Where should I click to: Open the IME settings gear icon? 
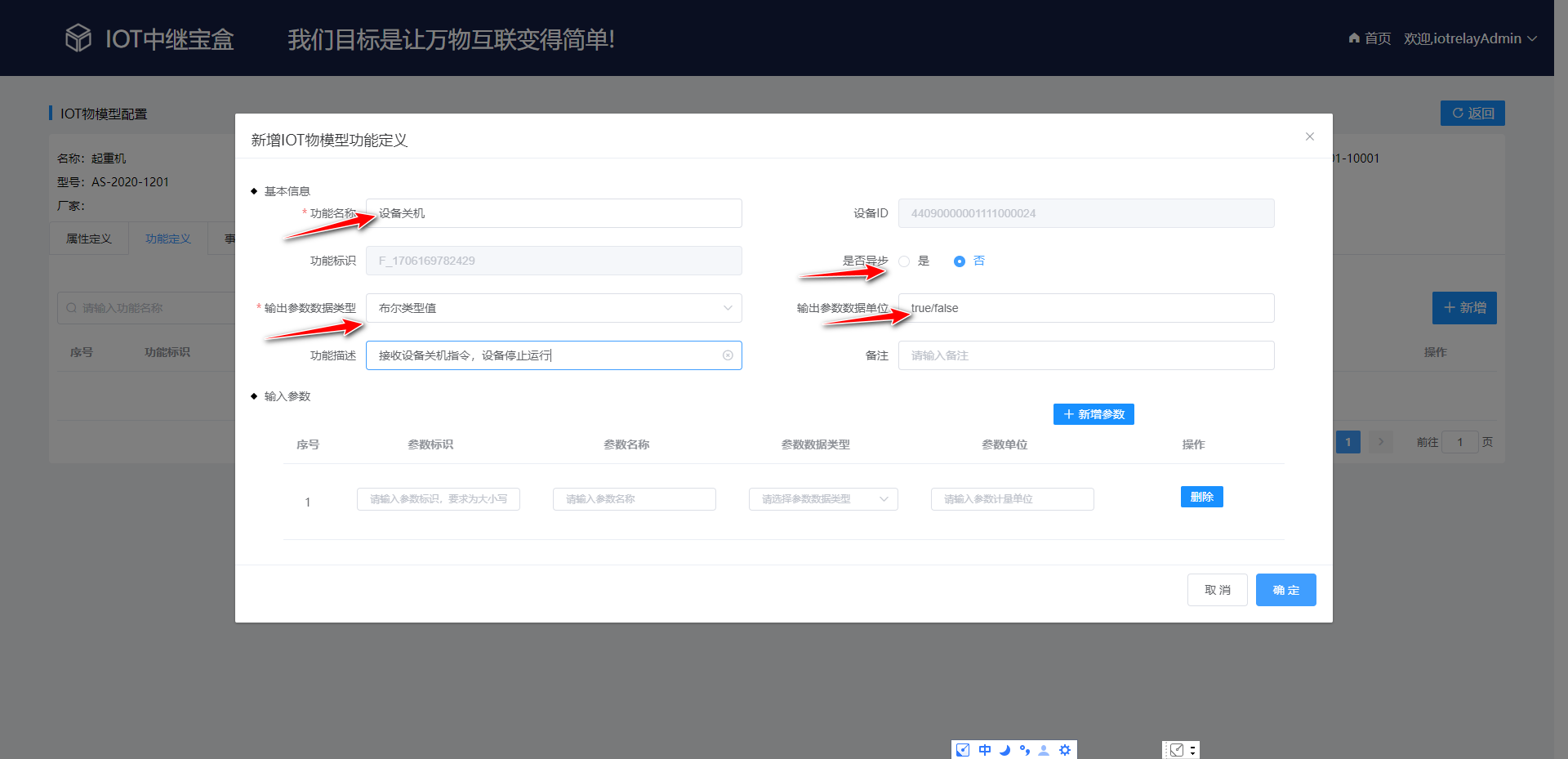coord(1064,749)
